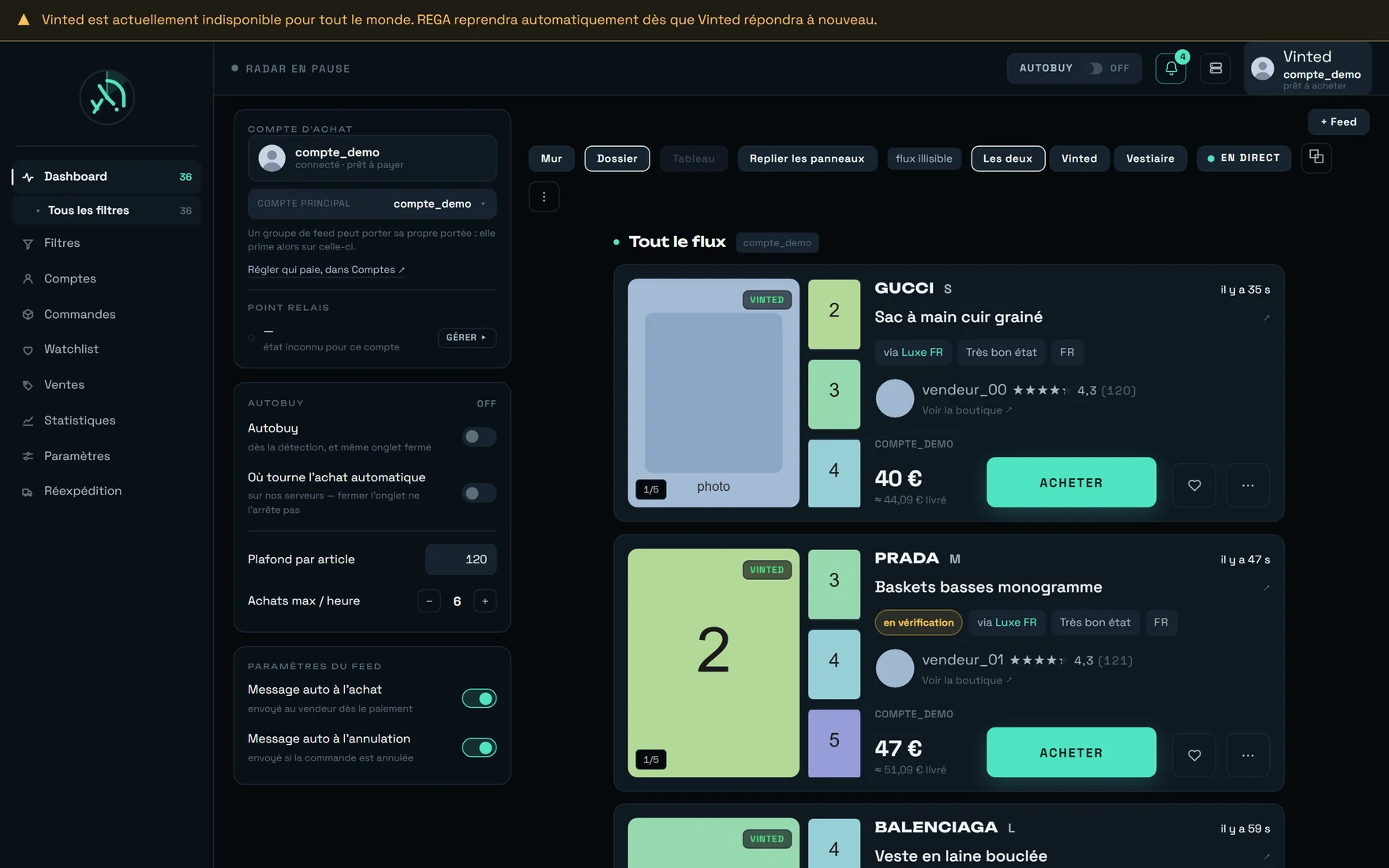Click the Plafond par article field
Screen dimensions: 1389x868
[x=461, y=559]
